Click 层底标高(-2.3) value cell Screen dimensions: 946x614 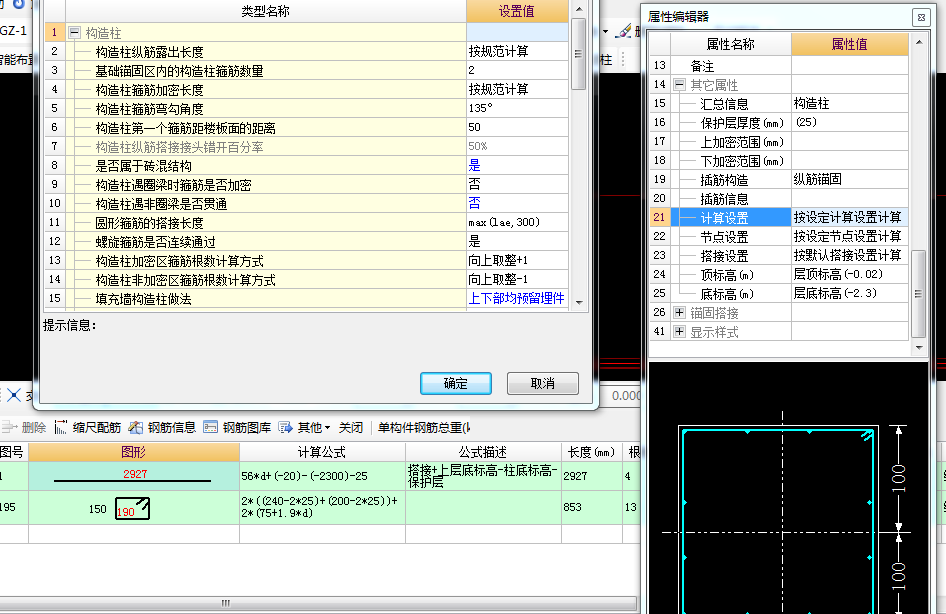point(849,294)
